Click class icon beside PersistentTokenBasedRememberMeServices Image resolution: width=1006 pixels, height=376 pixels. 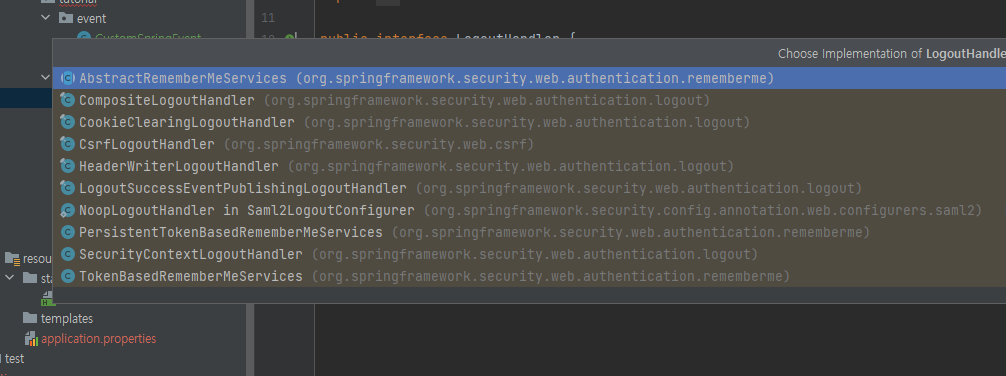click(x=67, y=232)
